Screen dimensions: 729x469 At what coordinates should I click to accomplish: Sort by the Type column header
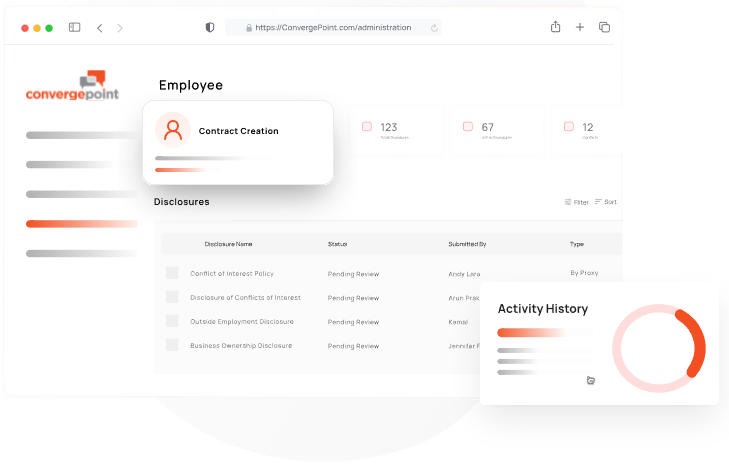coord(577,244)
